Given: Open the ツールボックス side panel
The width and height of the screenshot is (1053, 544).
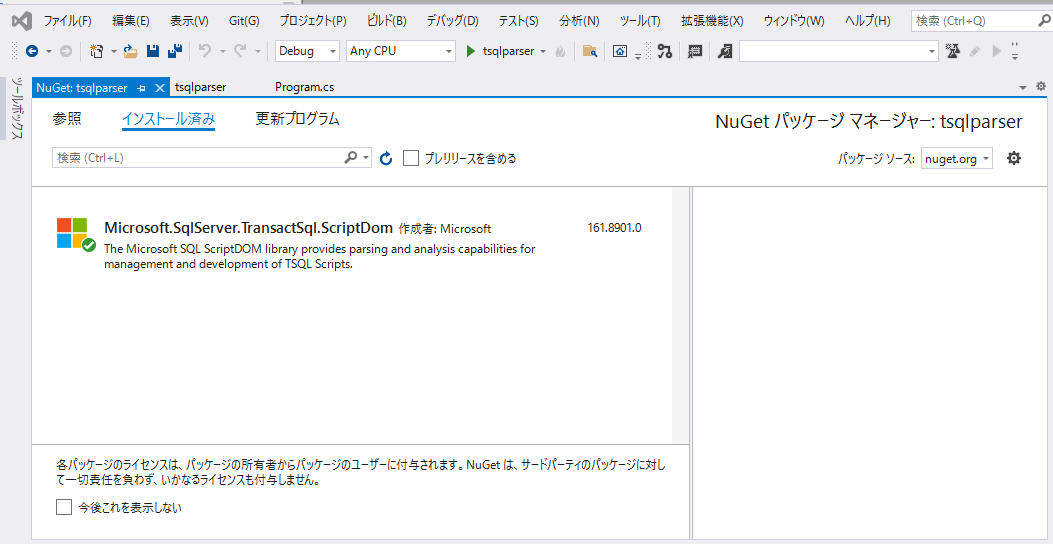Looking at the screenshot, I should coord(18,109).
